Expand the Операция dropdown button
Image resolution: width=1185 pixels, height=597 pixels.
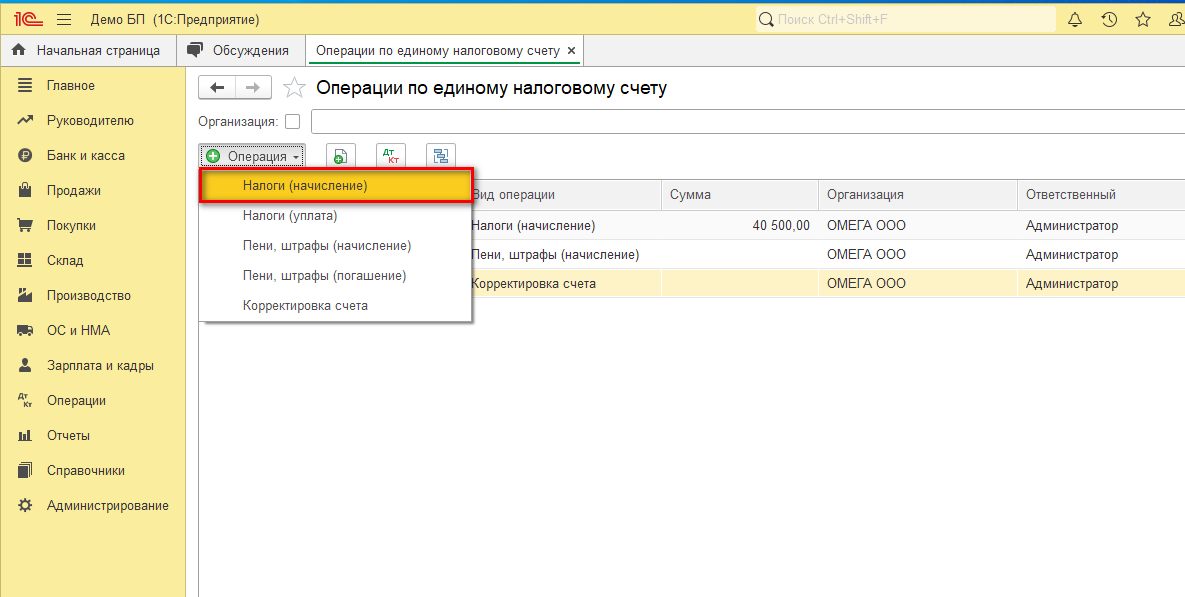pos(252,156)
